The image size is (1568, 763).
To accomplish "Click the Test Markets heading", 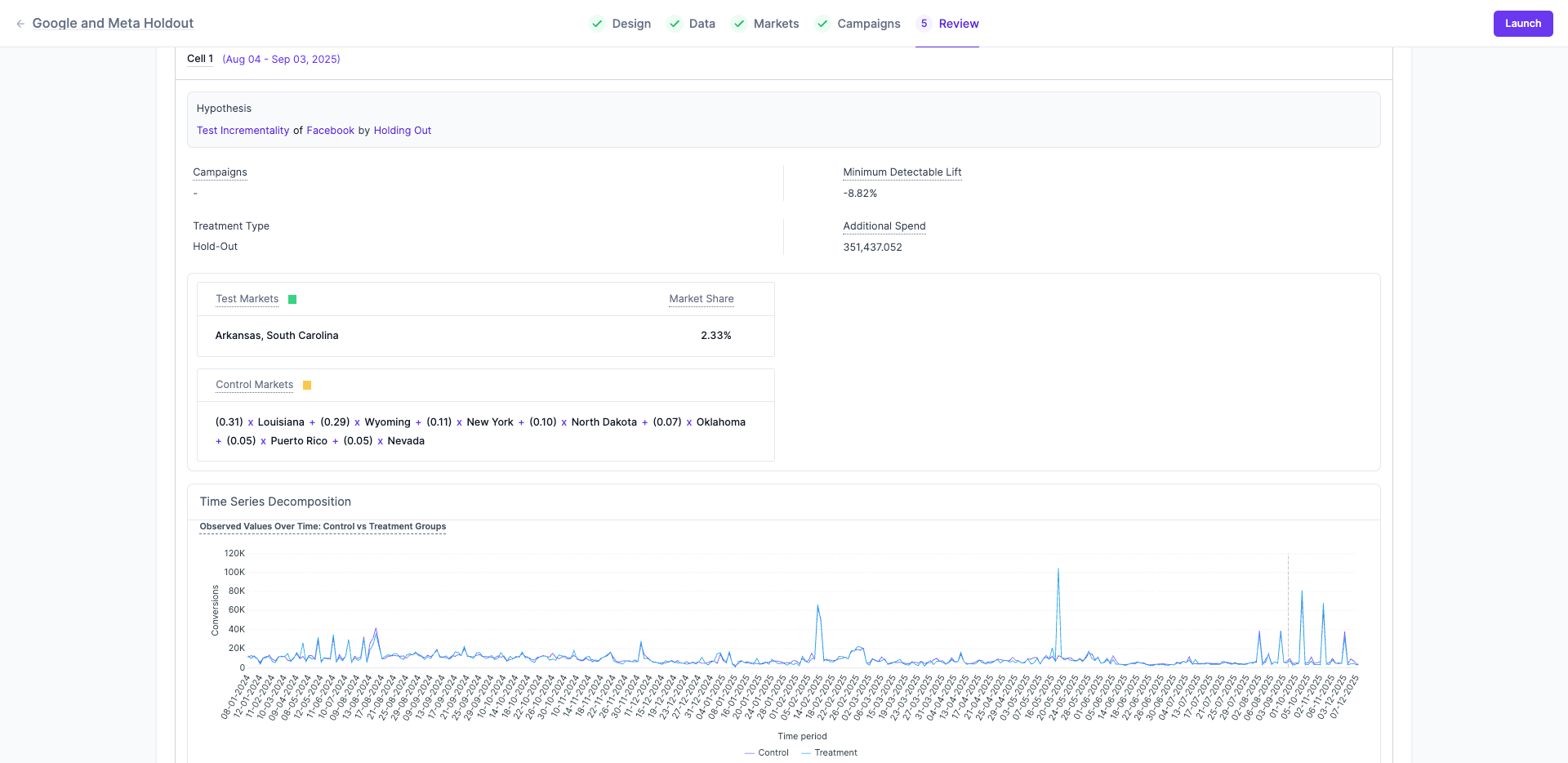I will click(247, 299).
